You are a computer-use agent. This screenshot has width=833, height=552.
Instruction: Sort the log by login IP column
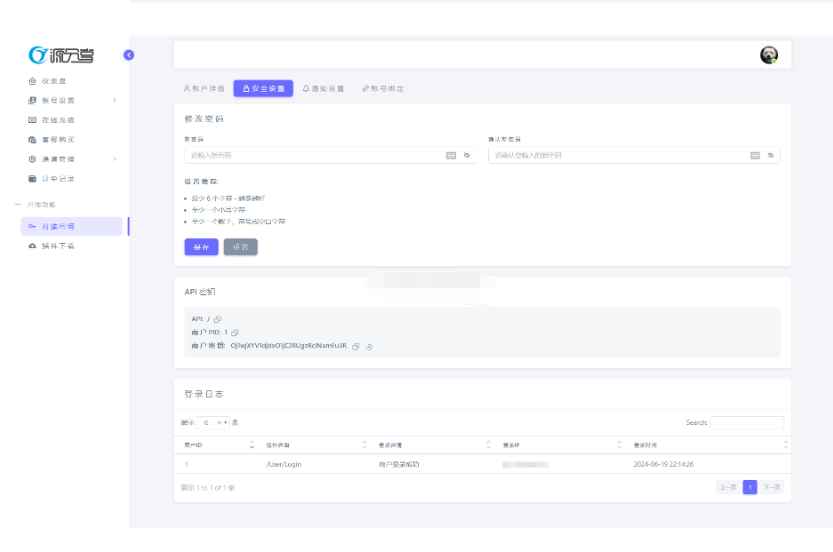coord(562,445)
